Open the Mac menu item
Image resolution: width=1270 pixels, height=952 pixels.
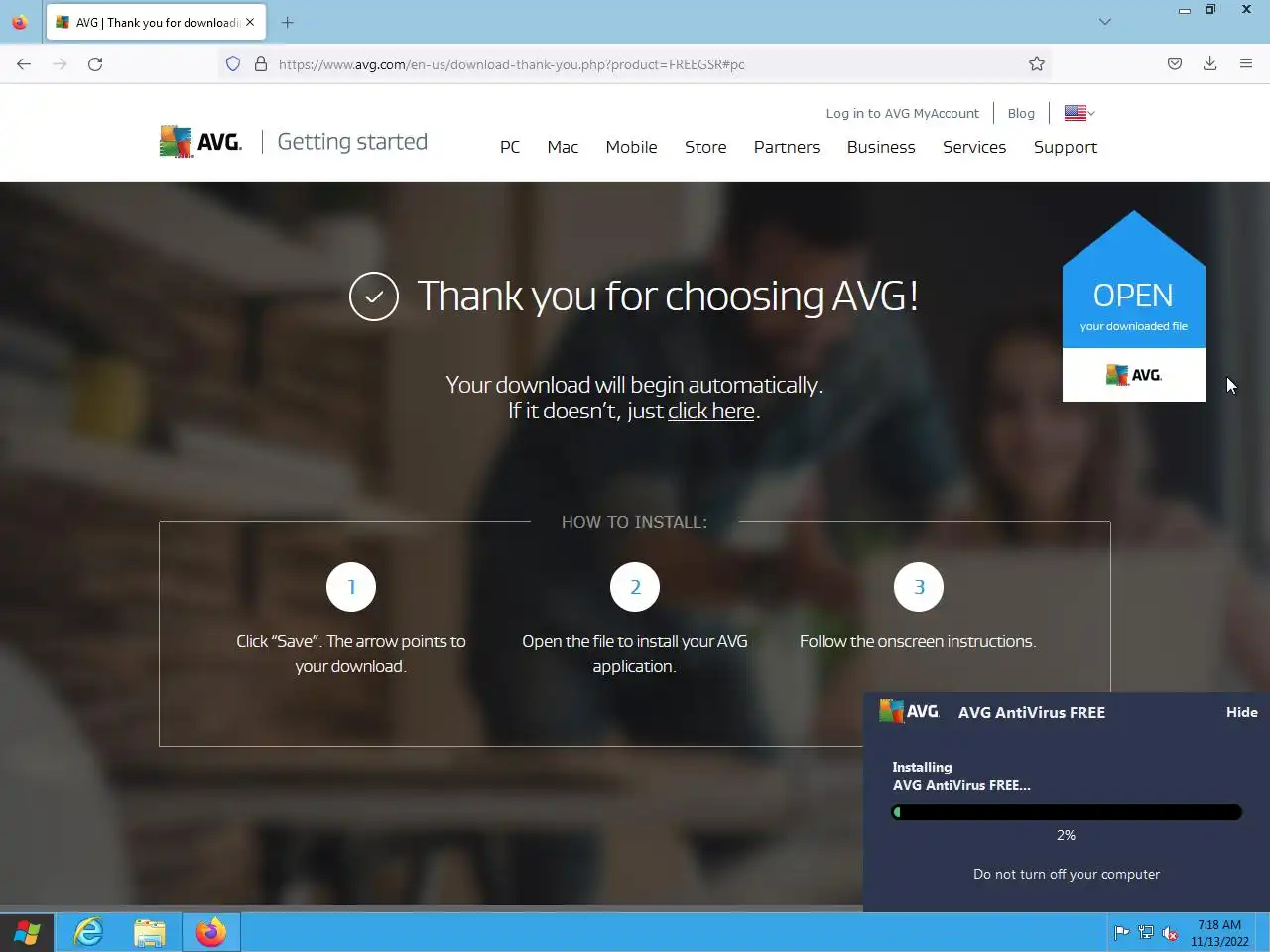tap(563, 147)
